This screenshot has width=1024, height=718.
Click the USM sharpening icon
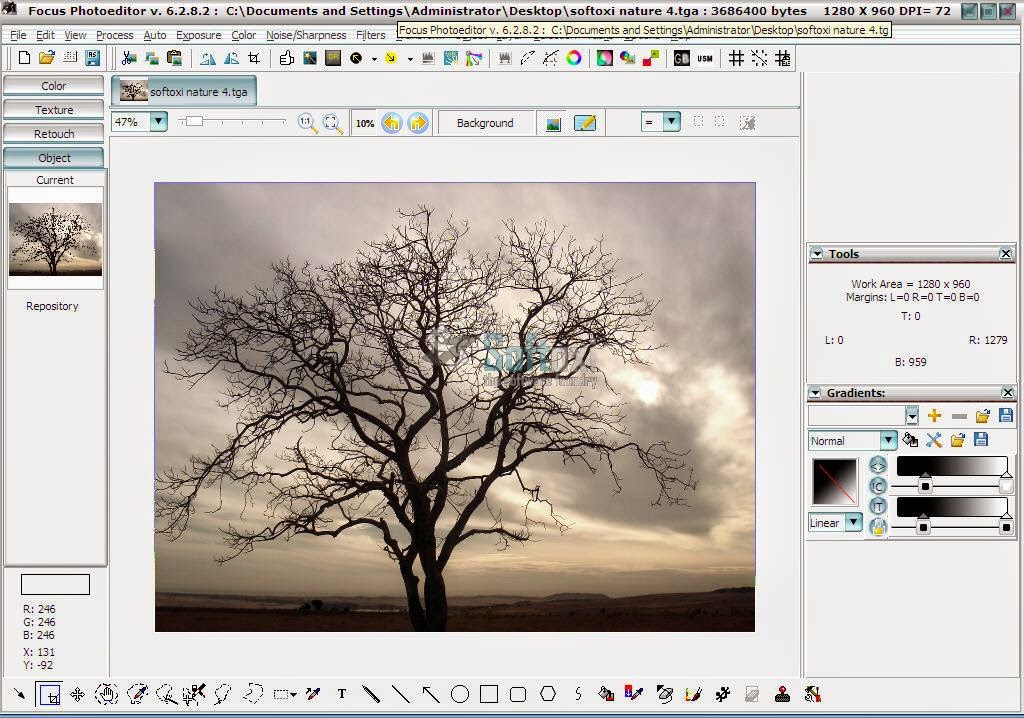703,58
